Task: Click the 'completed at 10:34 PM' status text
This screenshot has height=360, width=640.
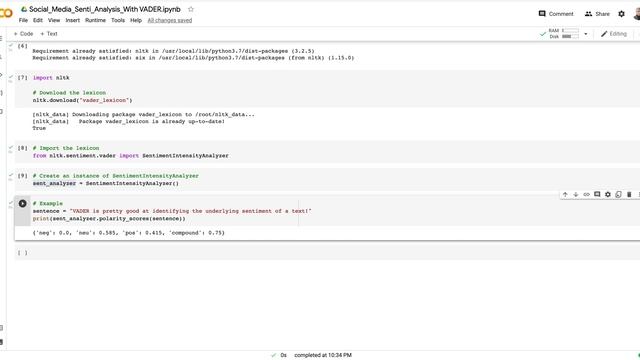Action: (323, 355)
